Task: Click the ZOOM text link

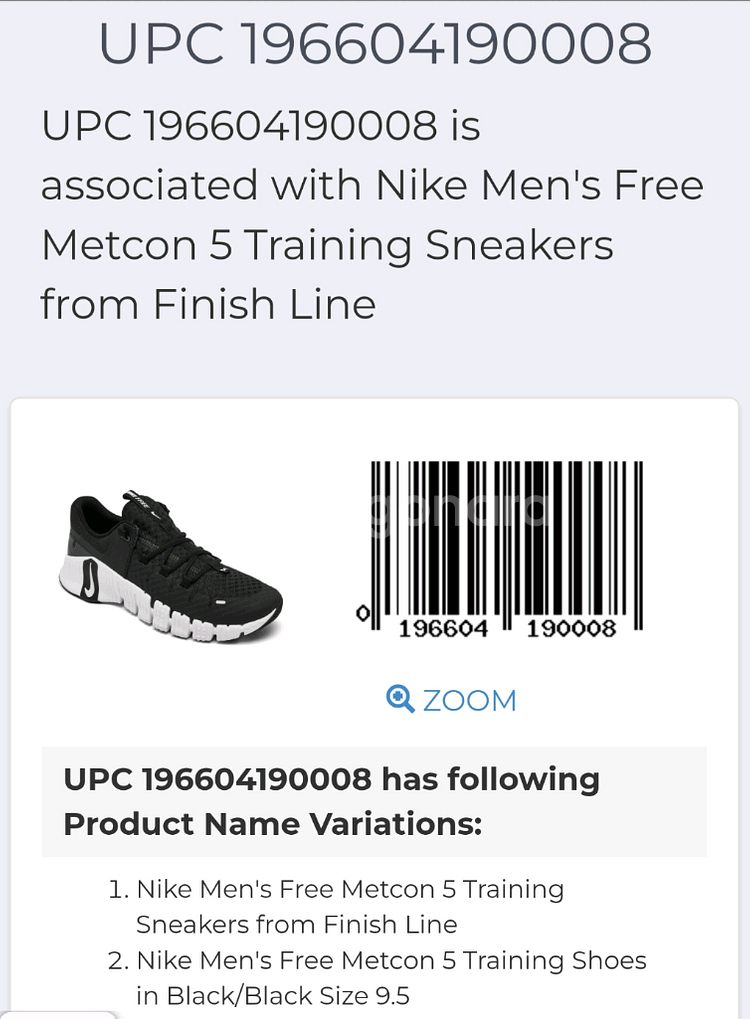Action: (x=469, y=700)
